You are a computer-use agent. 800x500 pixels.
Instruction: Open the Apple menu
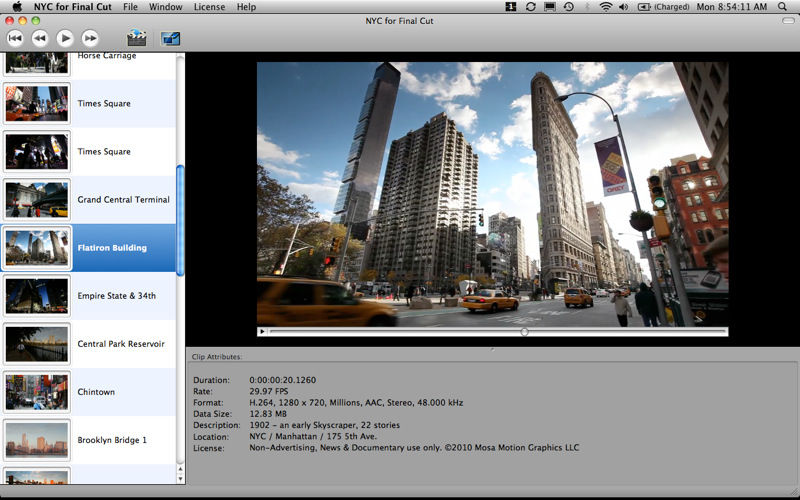coord(17,7)
